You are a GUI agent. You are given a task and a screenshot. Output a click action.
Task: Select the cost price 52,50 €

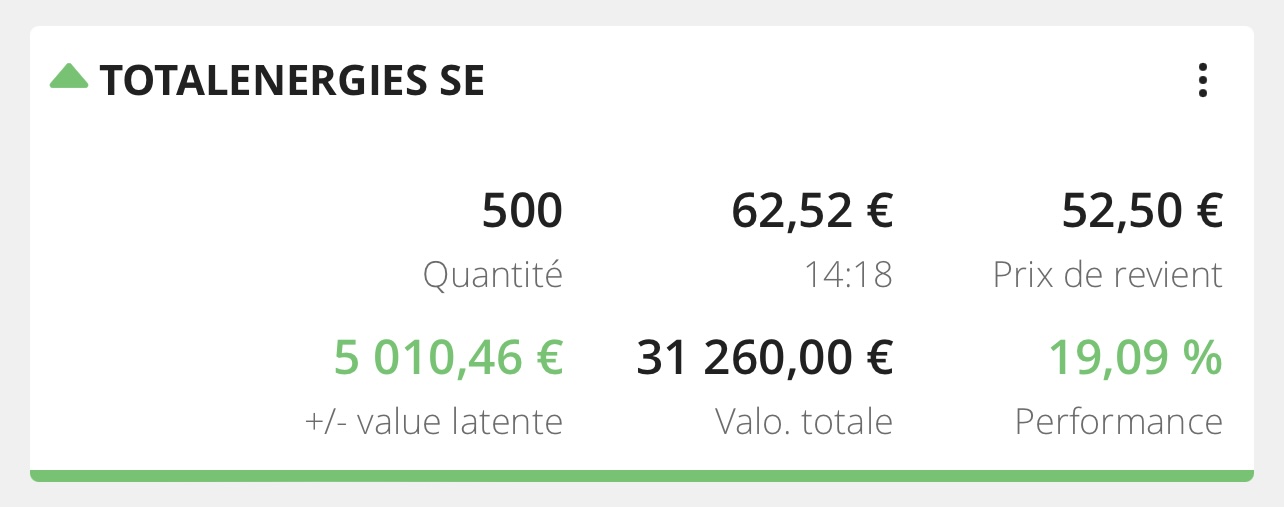1142,212
